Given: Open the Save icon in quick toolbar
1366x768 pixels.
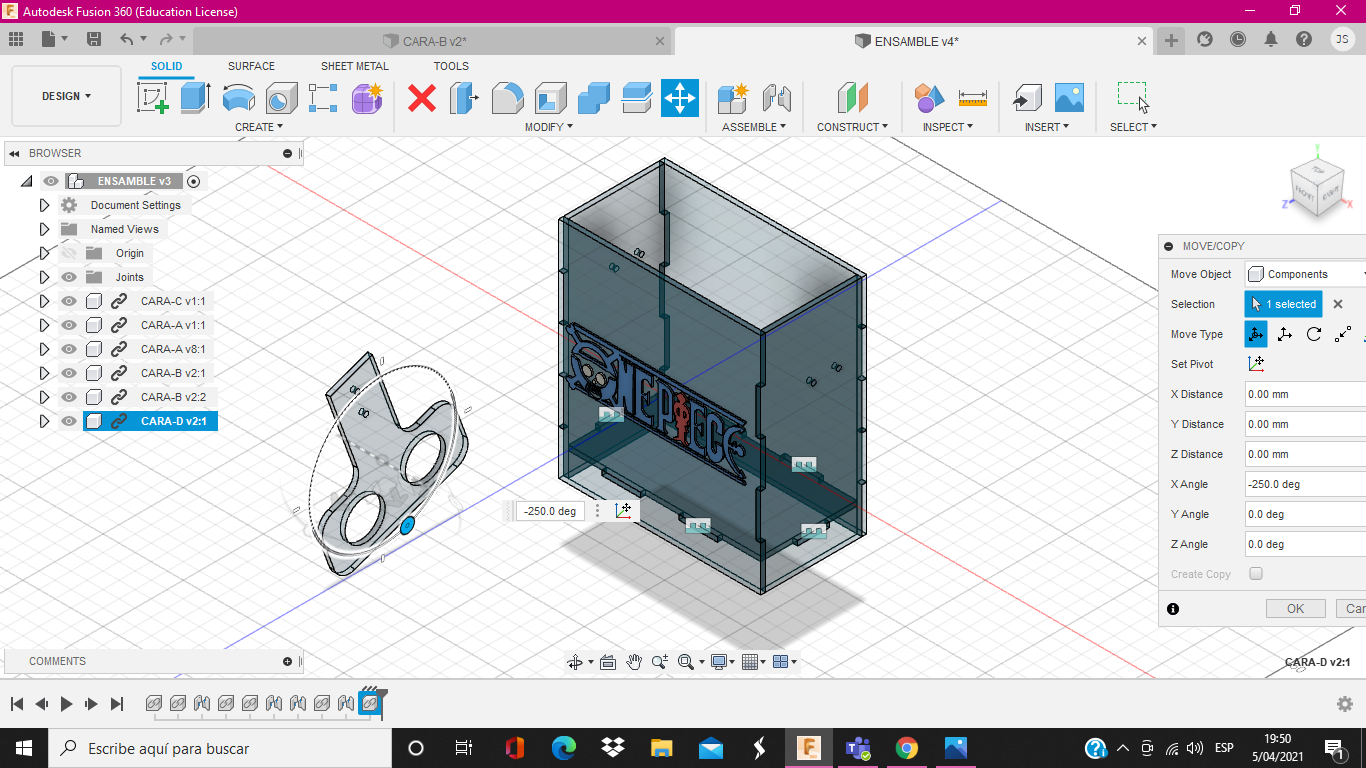Looking at the screenshot, I should (x=94, y=39).
